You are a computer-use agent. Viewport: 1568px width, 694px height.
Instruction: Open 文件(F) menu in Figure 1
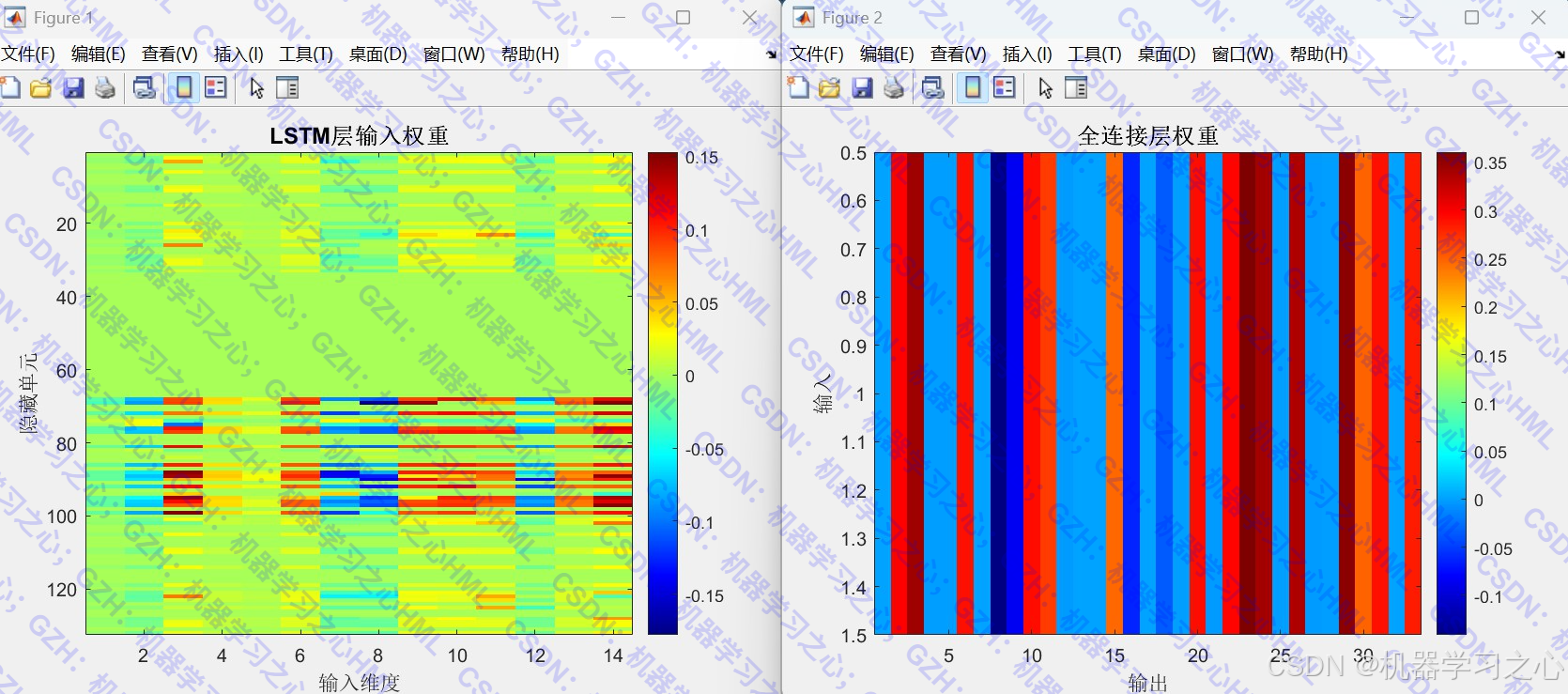point(28,54)
